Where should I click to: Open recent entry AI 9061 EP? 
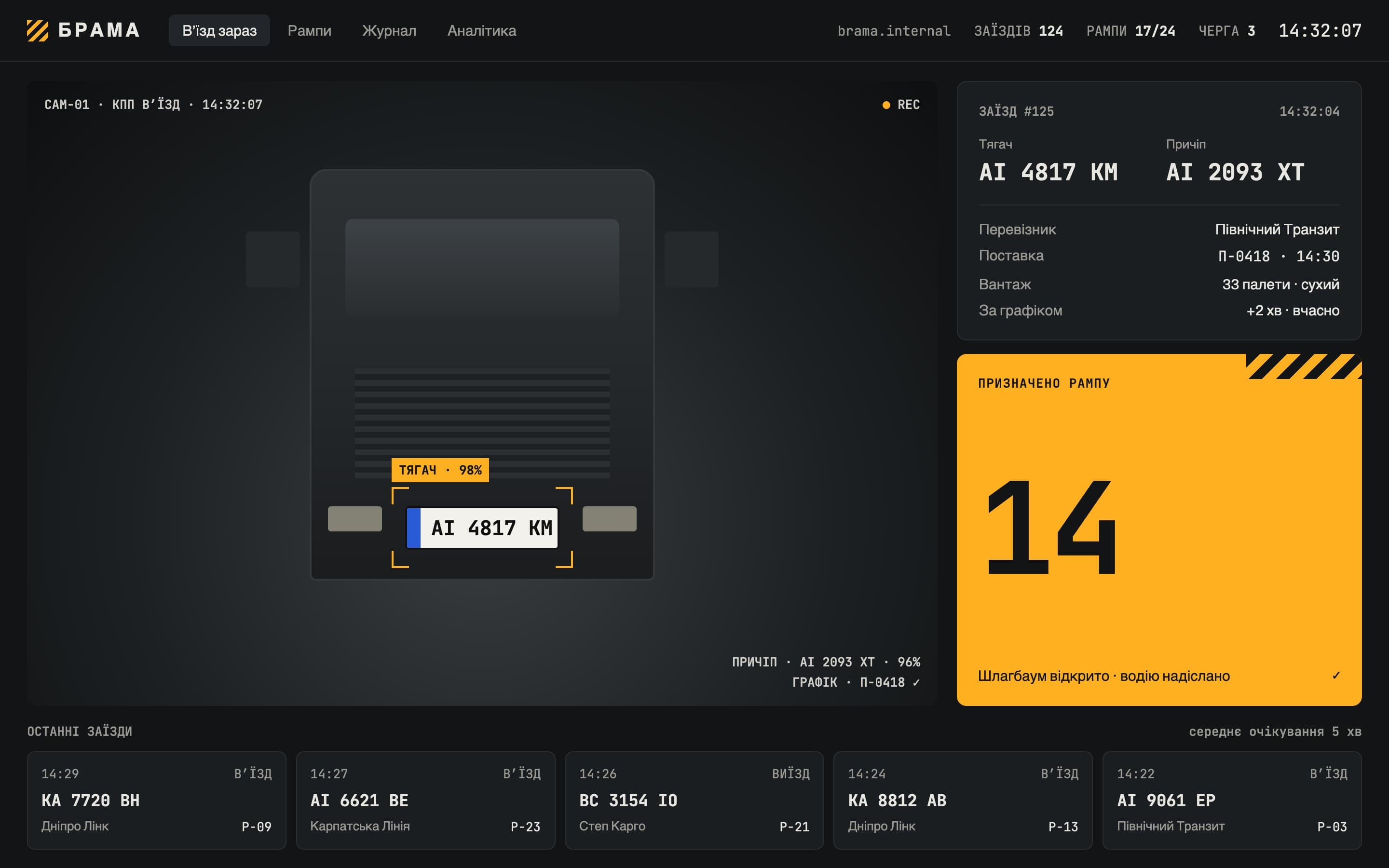point(1232,800)
